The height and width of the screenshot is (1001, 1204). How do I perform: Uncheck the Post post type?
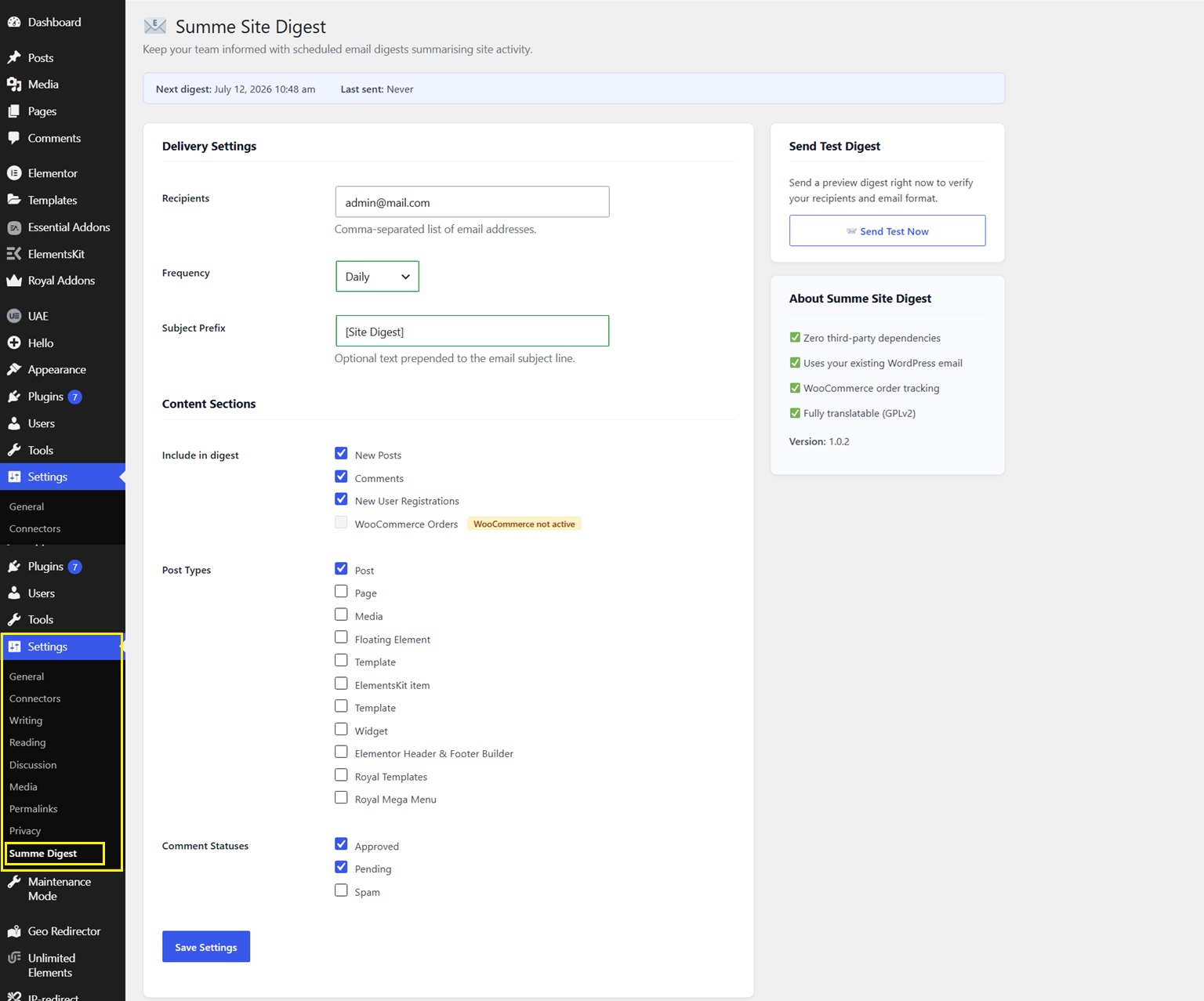pyautogui.click(x=341, y=568)
